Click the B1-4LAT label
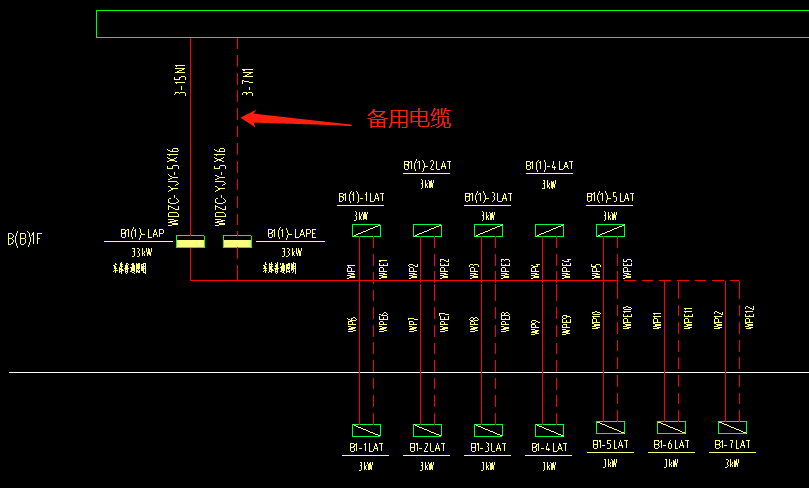809x488 pixels. (549, 448)
